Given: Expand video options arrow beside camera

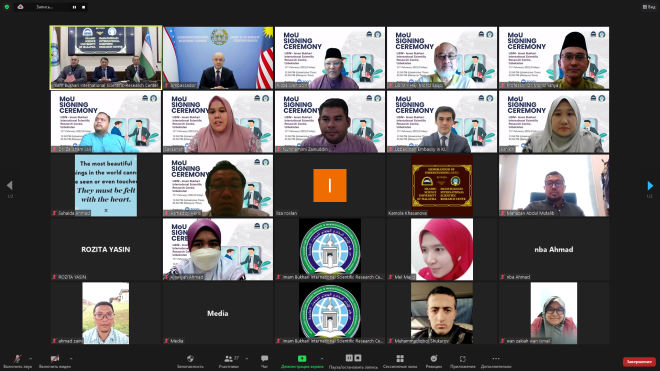Looking at the screenshot, I should click(71, 358).
